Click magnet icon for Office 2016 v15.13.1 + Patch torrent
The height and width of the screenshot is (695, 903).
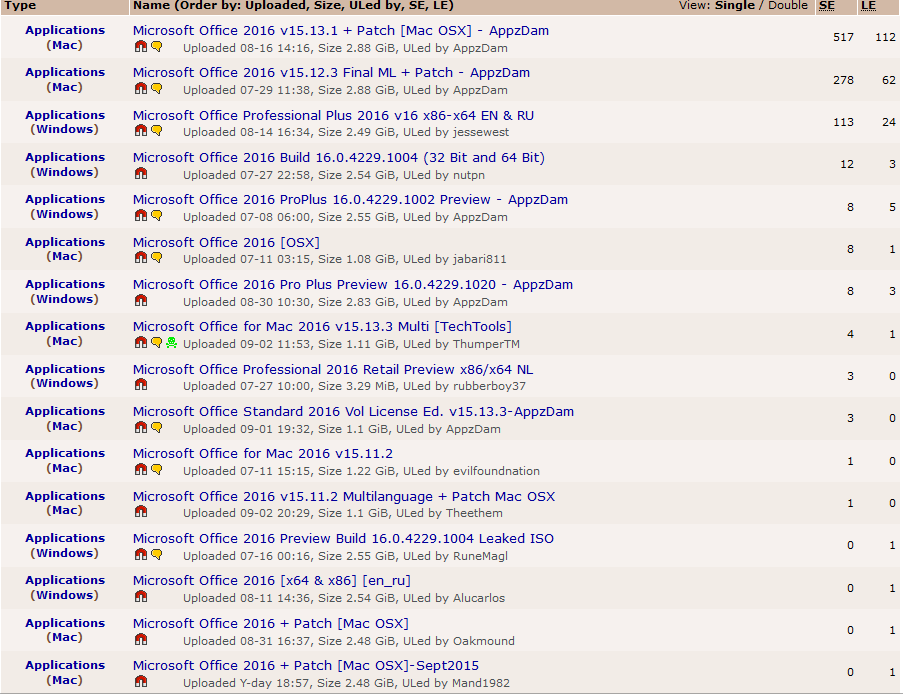(x=141, y=47)
